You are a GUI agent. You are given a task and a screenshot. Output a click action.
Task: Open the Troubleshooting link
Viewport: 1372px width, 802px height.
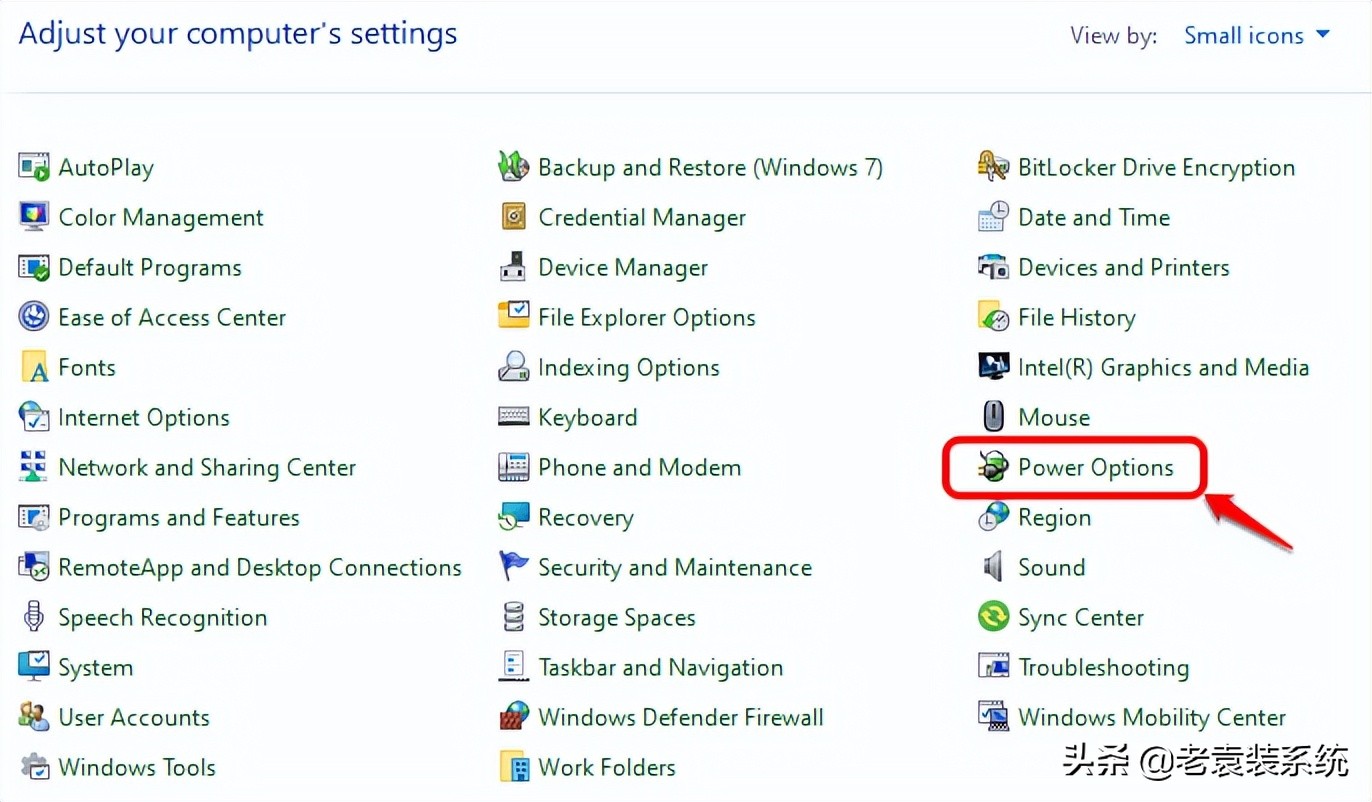click(1103, 668)
